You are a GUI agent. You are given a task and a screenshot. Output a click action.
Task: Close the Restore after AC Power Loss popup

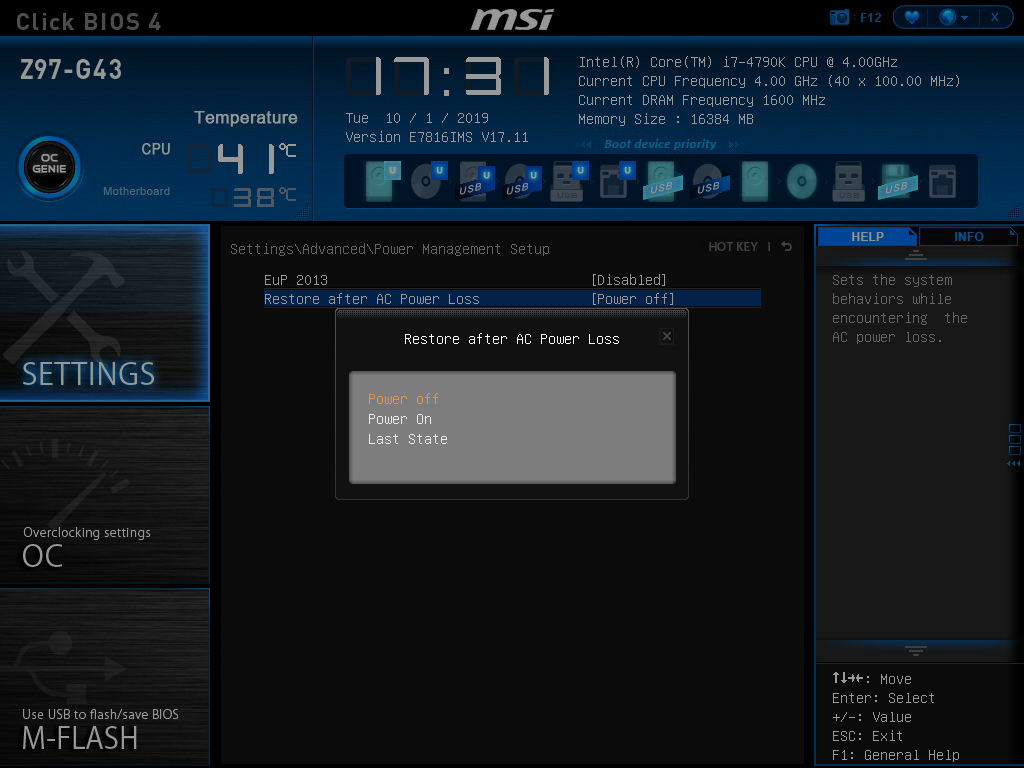(666, 336)
